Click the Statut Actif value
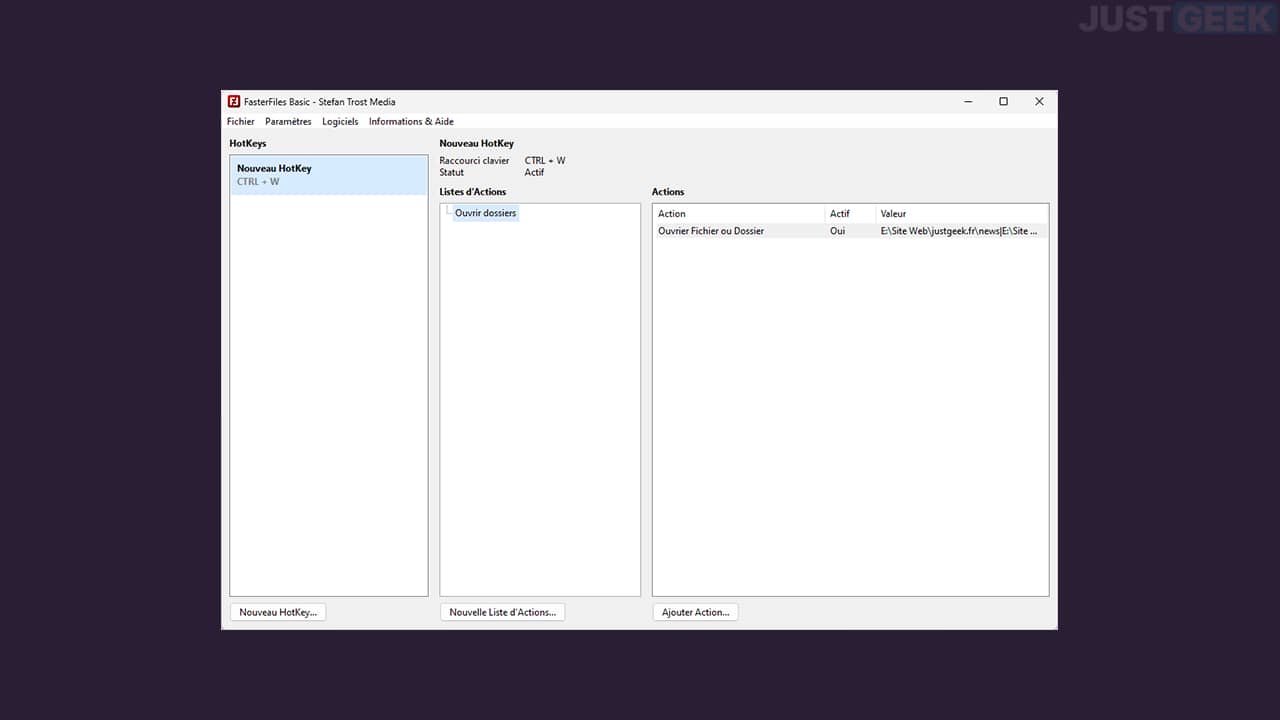This screenshot has width=1280, height=720. pyautogui.click(x=534, y=172)
